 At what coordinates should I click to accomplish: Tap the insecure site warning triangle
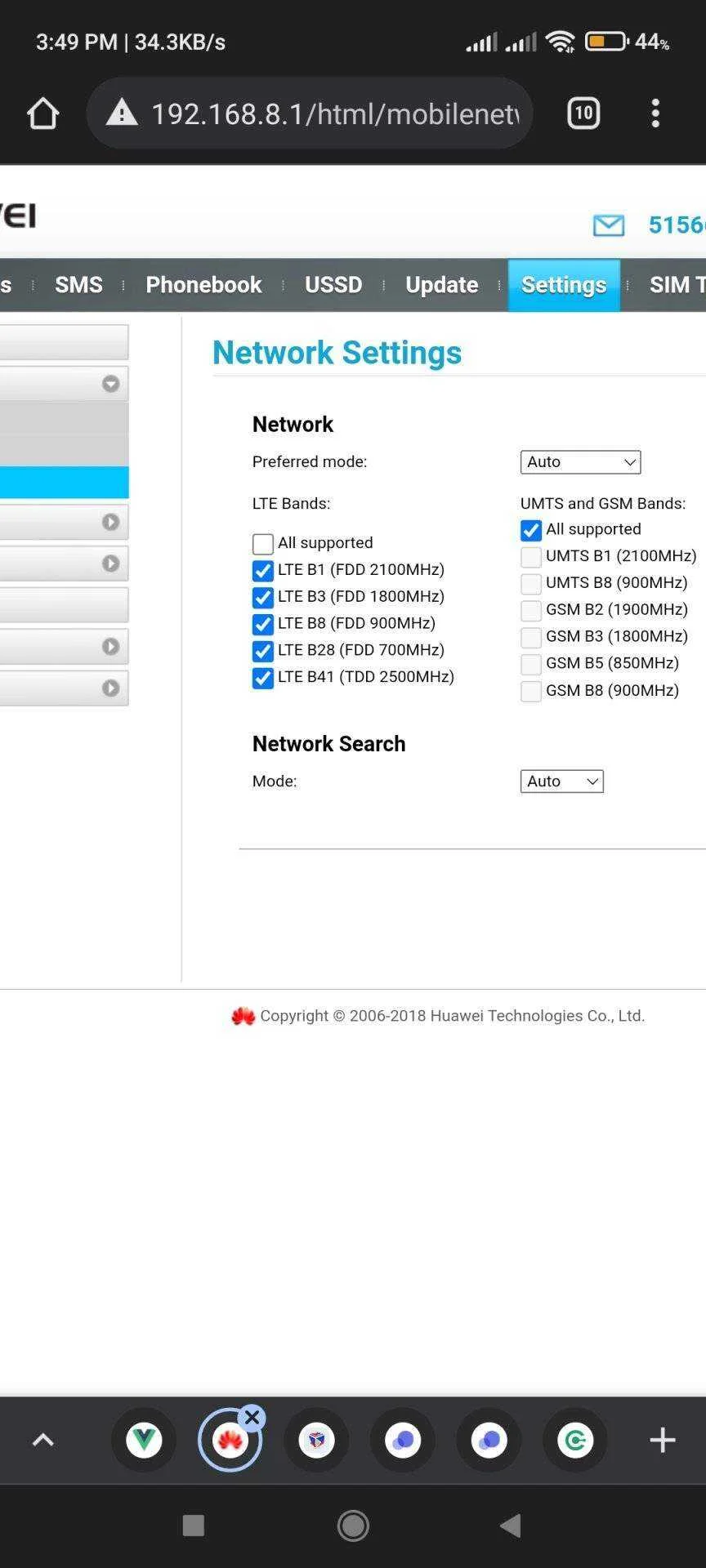[x=122, y=113]
